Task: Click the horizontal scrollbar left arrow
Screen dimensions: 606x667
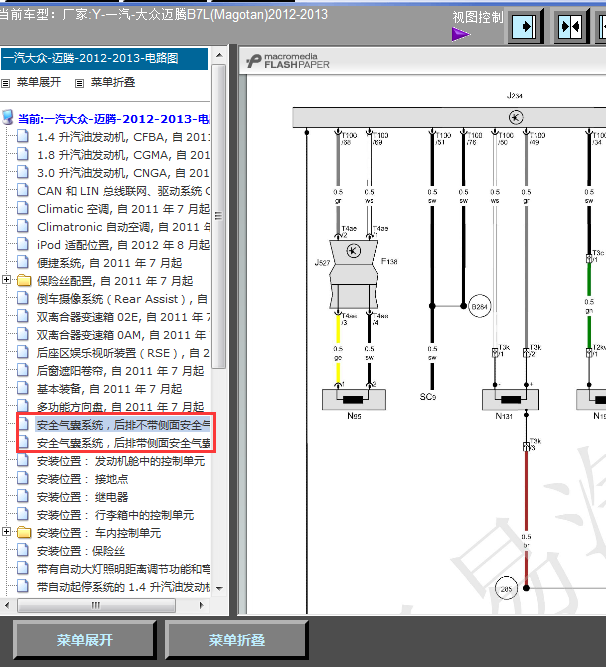Action: (x=7, y=605)
